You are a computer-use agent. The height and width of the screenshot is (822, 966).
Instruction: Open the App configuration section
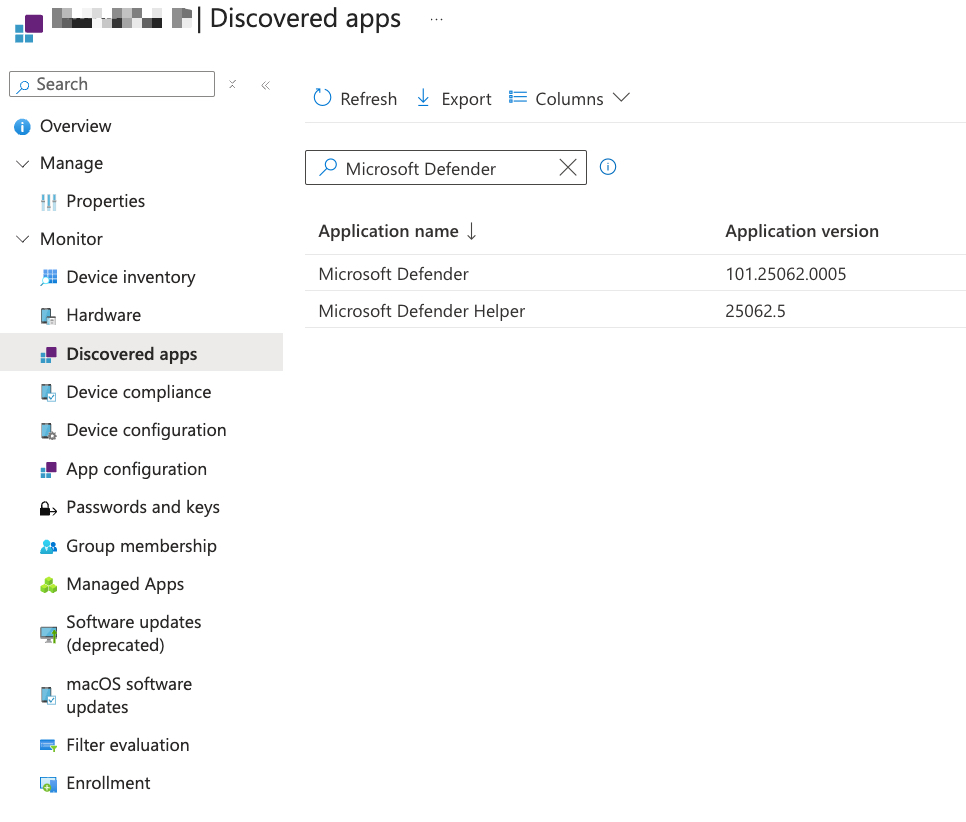(x=137, y=468)
